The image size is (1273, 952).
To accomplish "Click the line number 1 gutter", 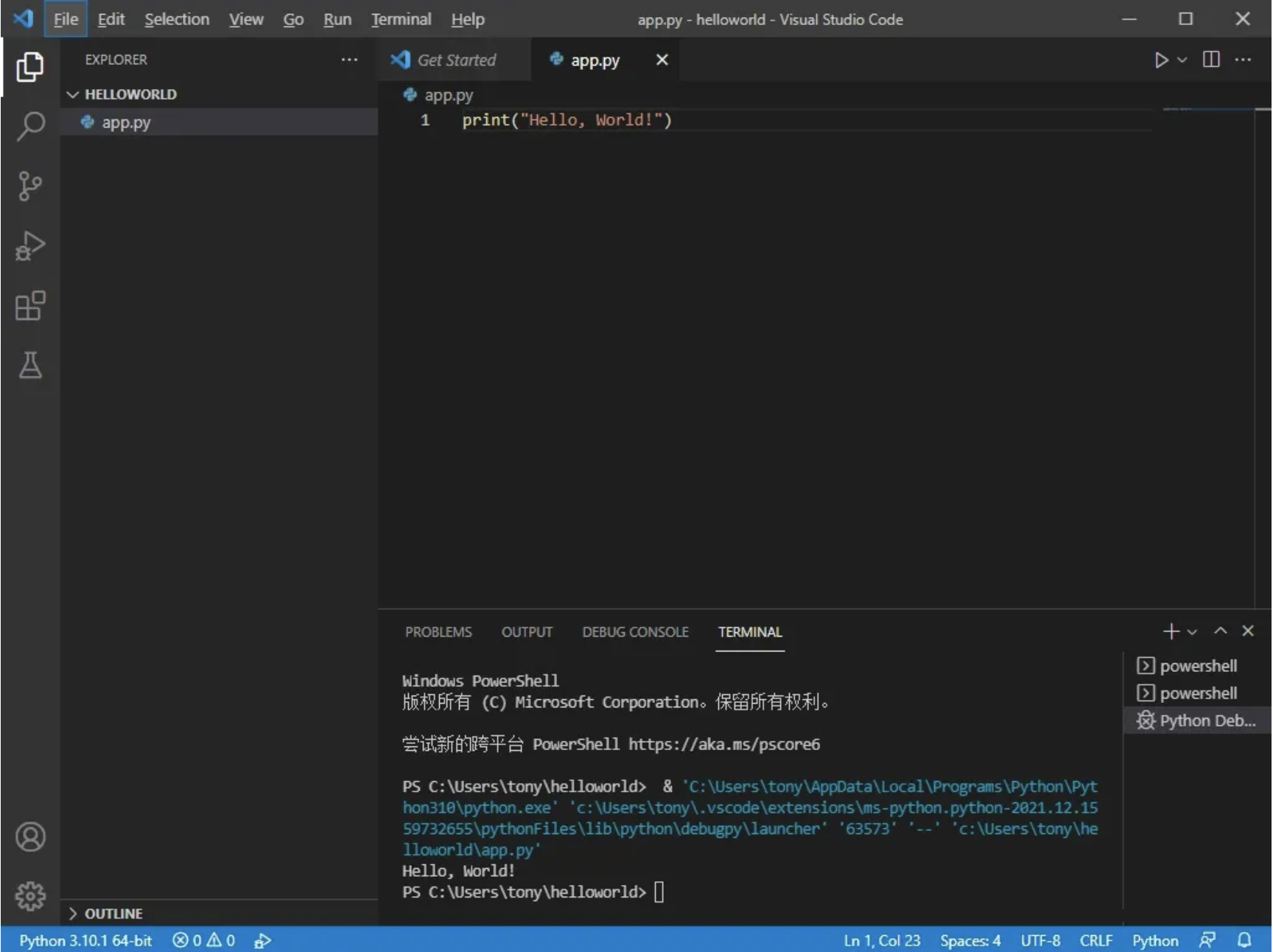I will pos(425,120).
